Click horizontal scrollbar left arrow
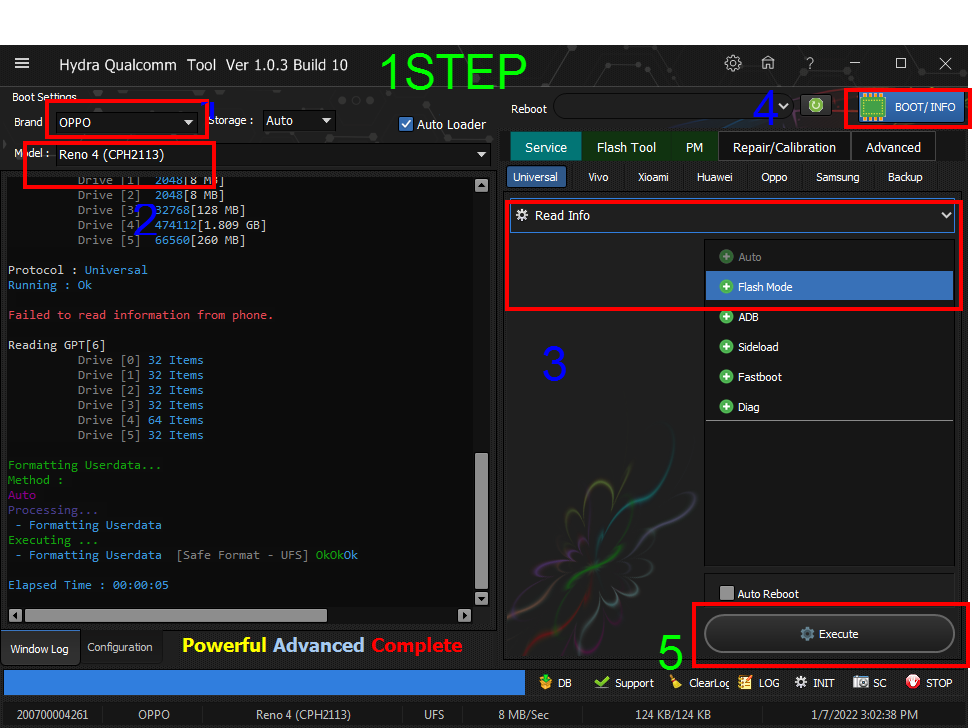Viewport: 972px width, 728px height. coord(15,615)
